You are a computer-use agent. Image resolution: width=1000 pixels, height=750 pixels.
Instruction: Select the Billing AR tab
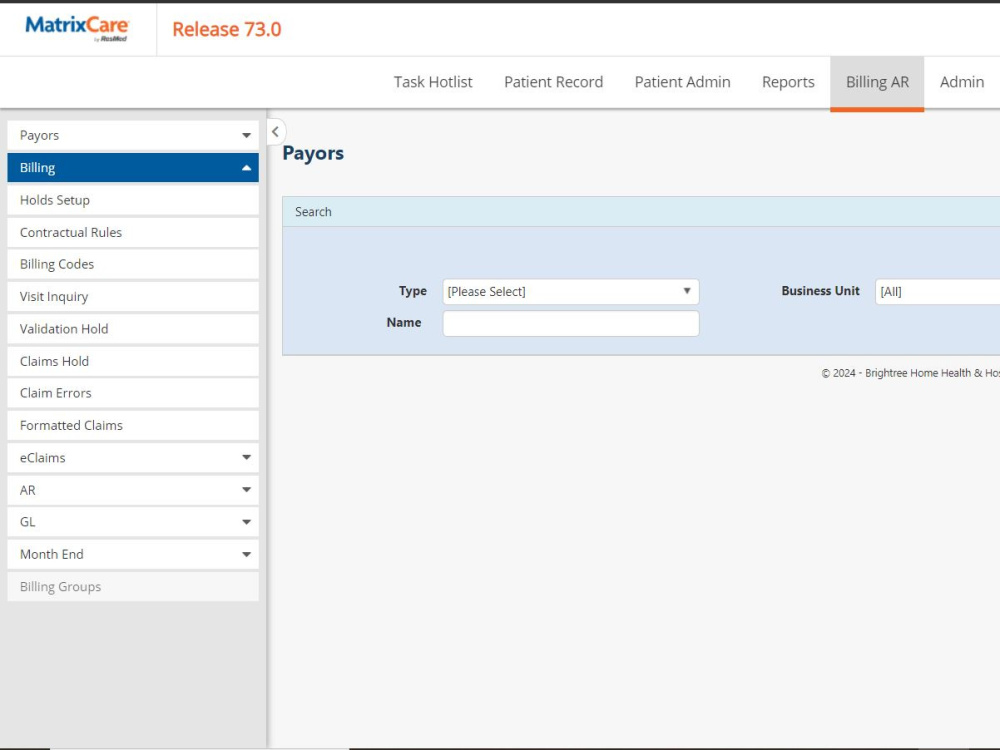coord(877,82)
